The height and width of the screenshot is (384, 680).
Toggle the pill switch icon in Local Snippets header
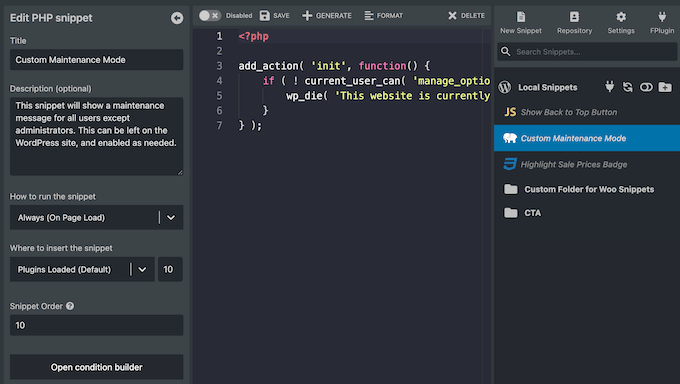(646, 87)
